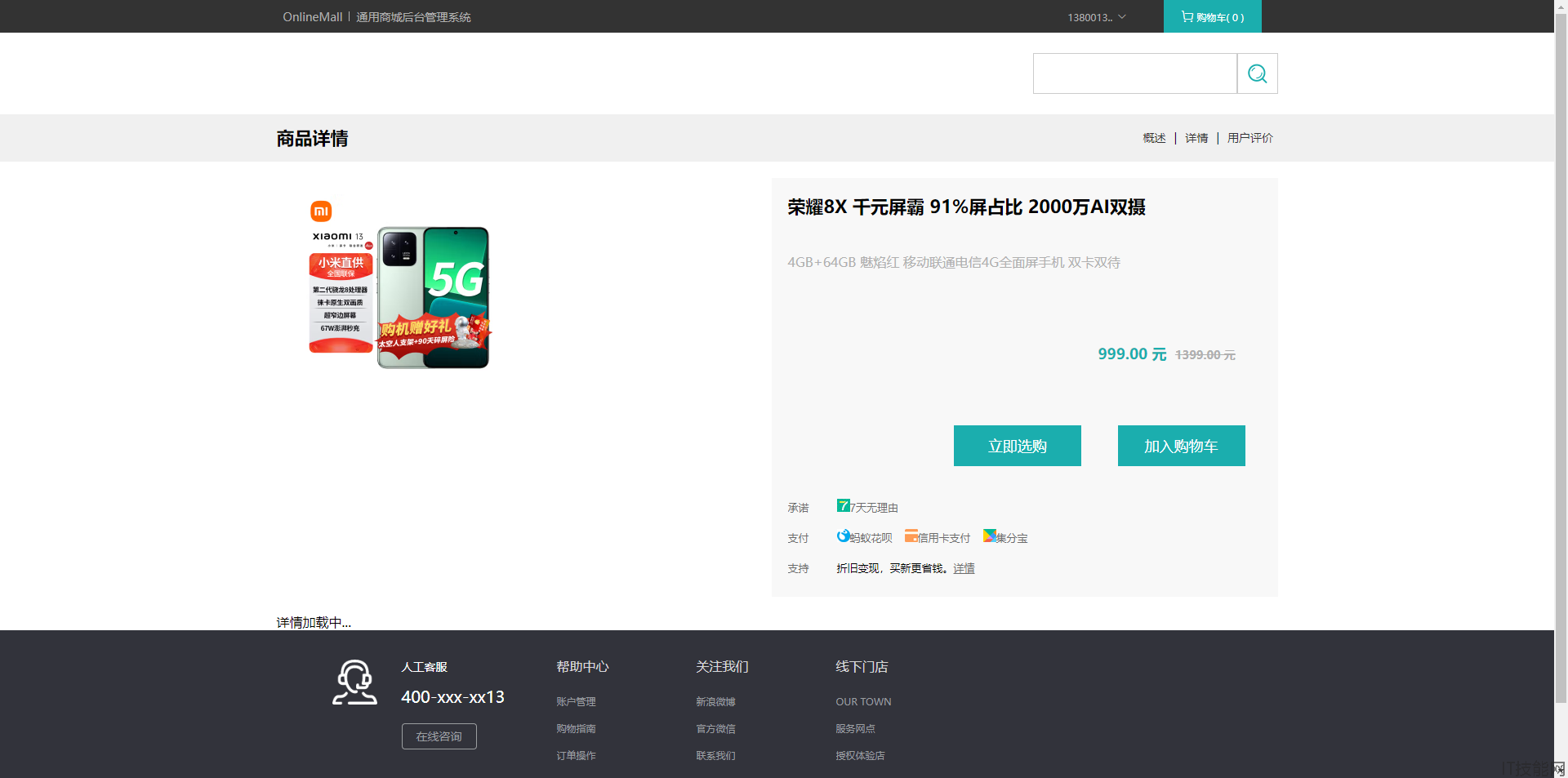Click the 帮助中心 footer heading
The height and width of the screenshot is (778, 1568).
pyautogui.click(x=582, y=667)
